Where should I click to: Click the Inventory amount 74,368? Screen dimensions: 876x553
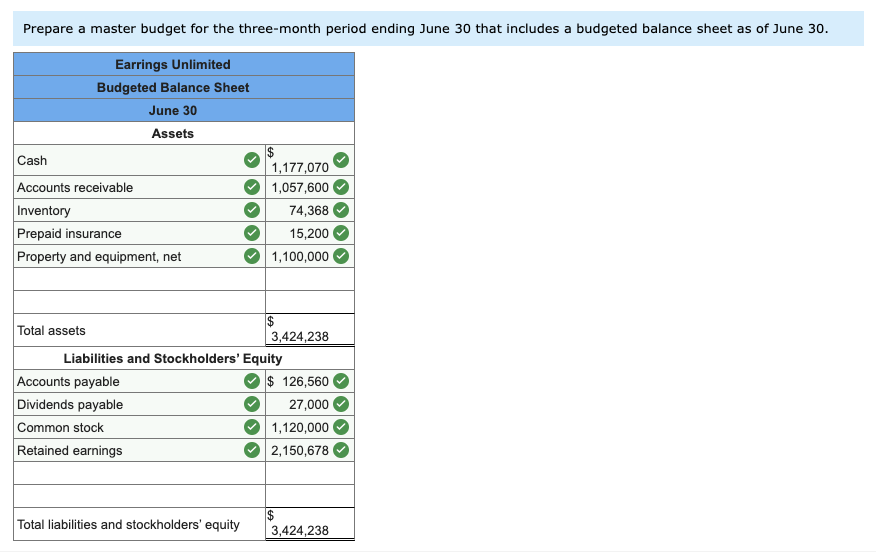pyautogui.click(x=310, y=210)
